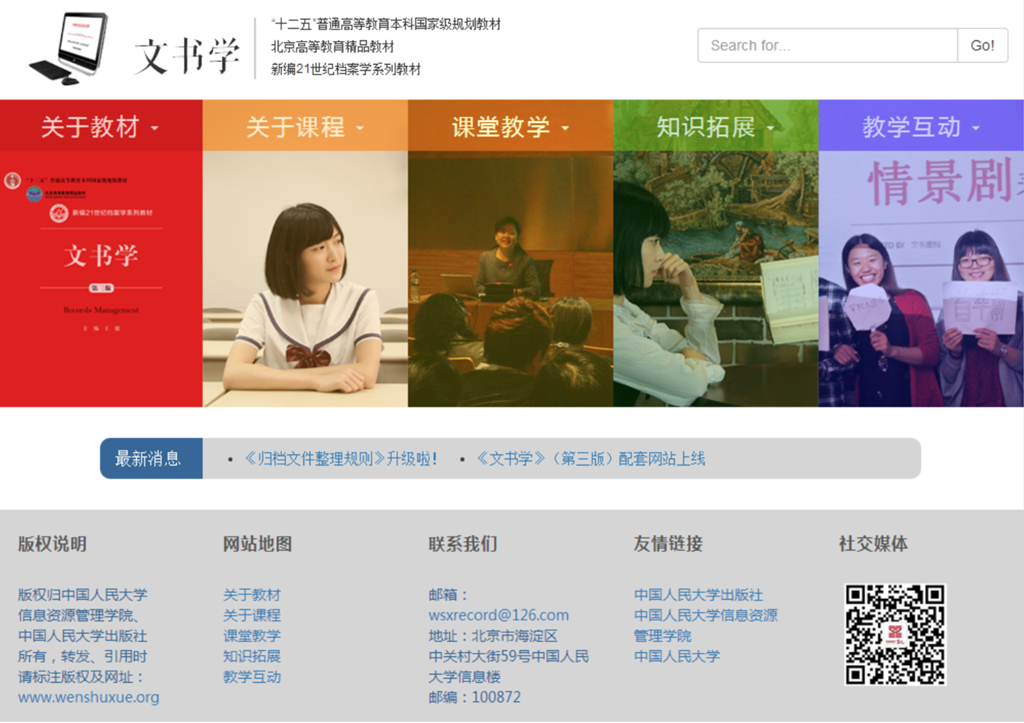This screenshot has height=723, width=1024.
Task: Click the wsxrecord@126.com email link
Action: coord(498,615)
